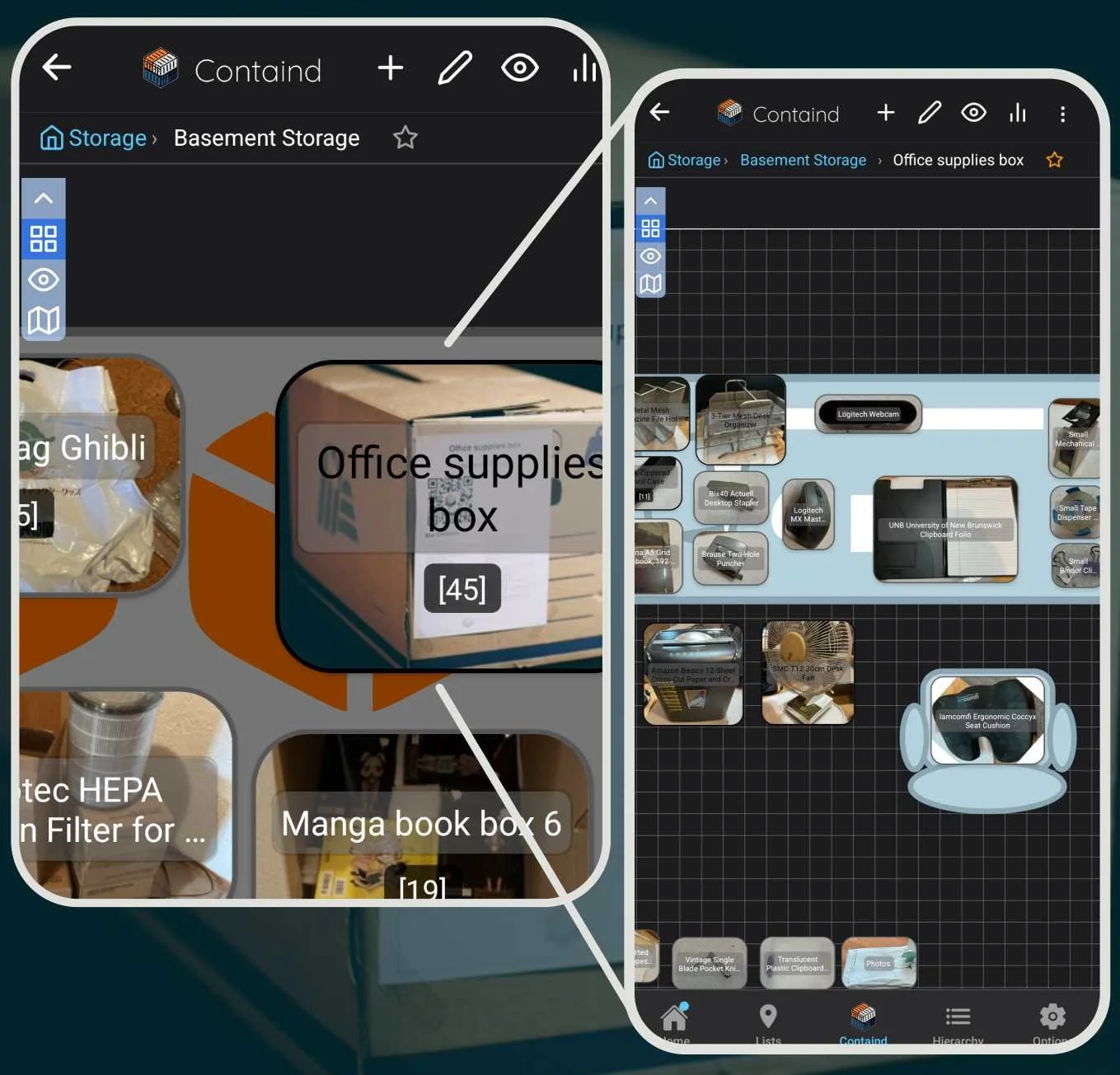Screen dimensions: 1120x1075
Task: Select Logitech MX Master mouse item
Action: tap(808, 515)
